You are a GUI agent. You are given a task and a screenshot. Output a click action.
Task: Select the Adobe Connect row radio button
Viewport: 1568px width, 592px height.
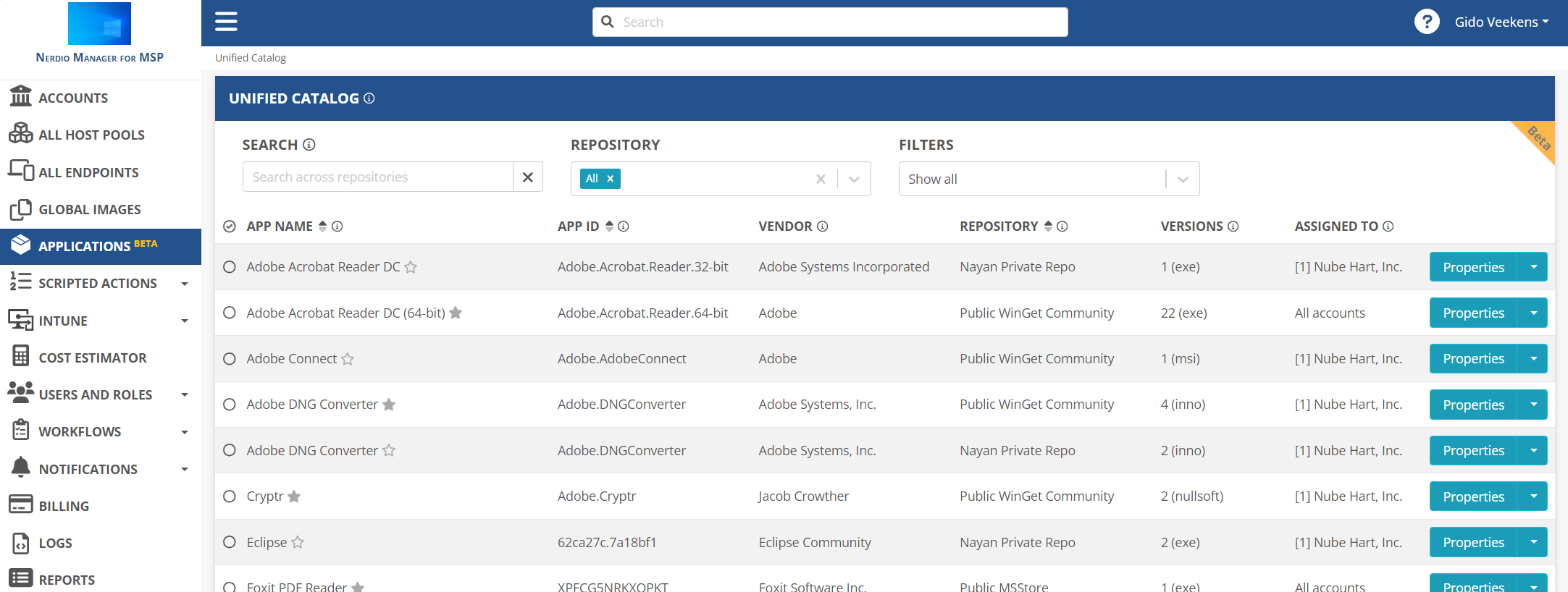(230, 359)
